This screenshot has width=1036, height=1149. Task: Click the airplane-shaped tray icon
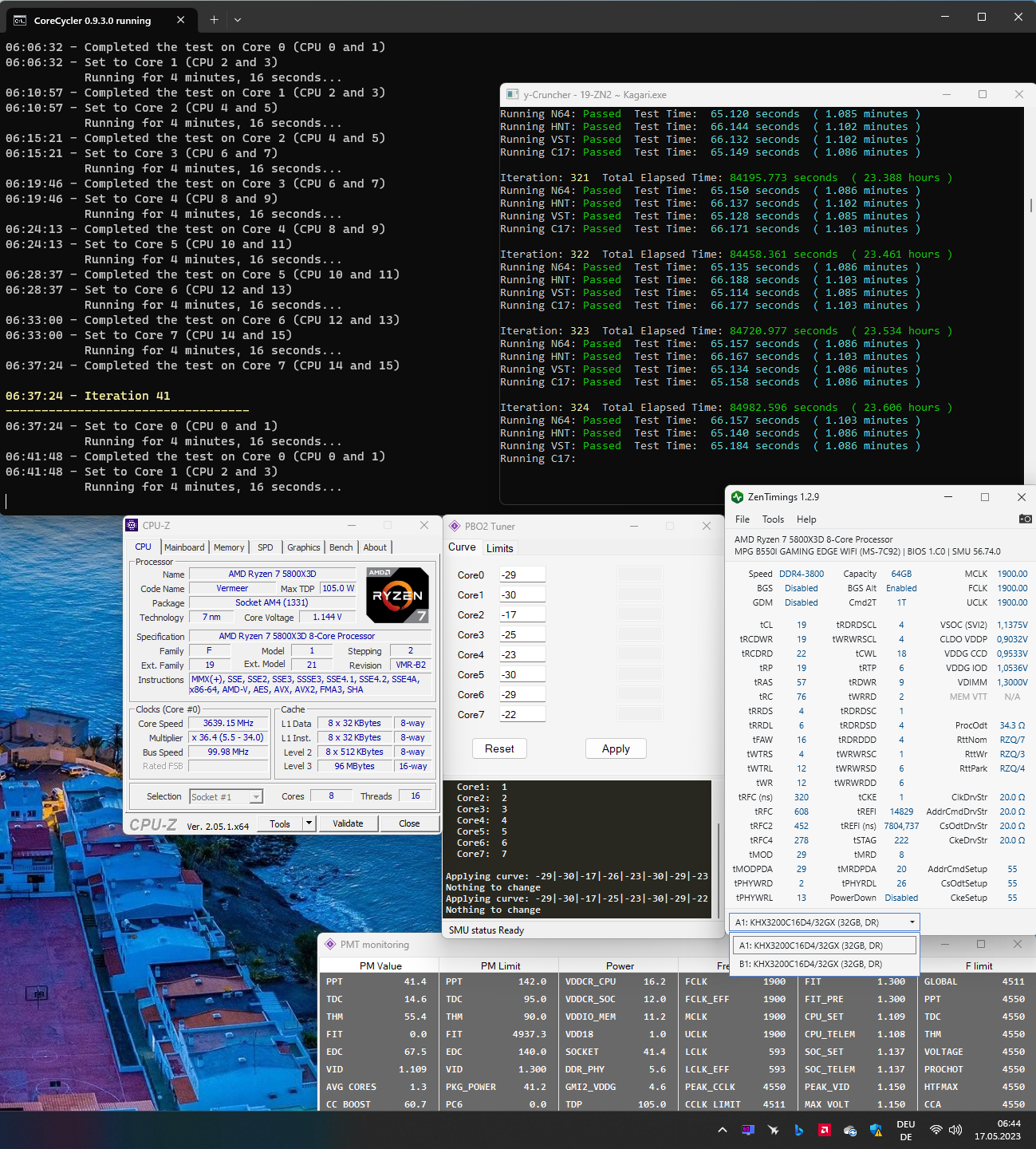tap(774, 1130)
